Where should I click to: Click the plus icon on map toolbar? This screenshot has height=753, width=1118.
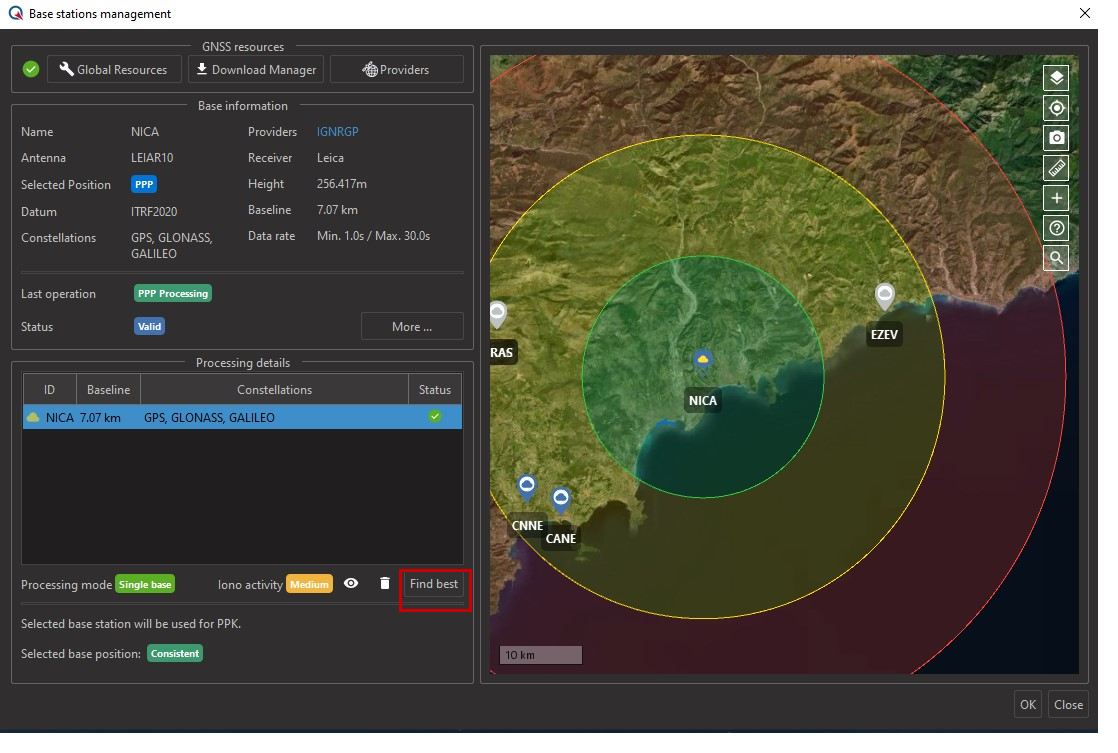click(x=1056, y=198)
